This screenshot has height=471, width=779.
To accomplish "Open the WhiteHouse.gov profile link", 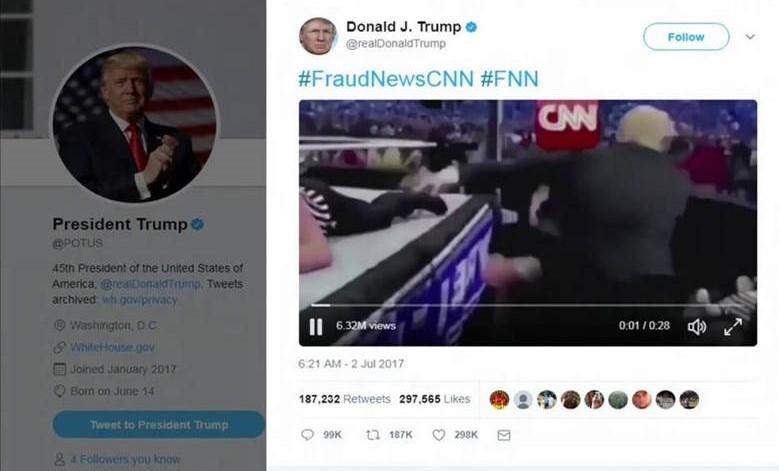I will [112, 347].
